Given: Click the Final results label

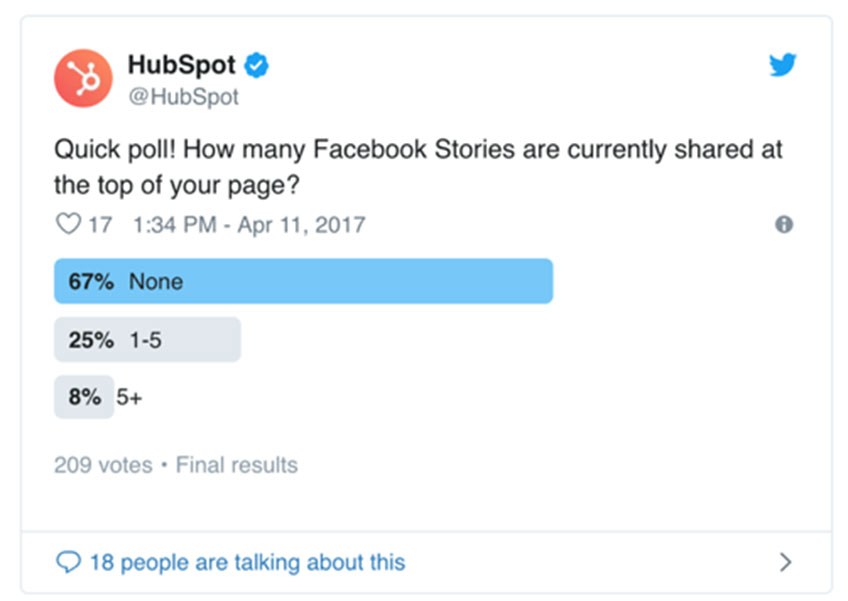Looking at the screenshot, I should (x=237, y=465).
